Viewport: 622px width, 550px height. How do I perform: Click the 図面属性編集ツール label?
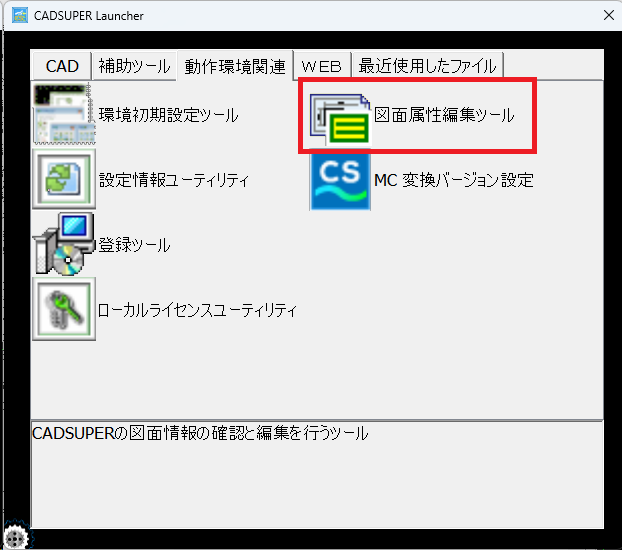[444, 115]
